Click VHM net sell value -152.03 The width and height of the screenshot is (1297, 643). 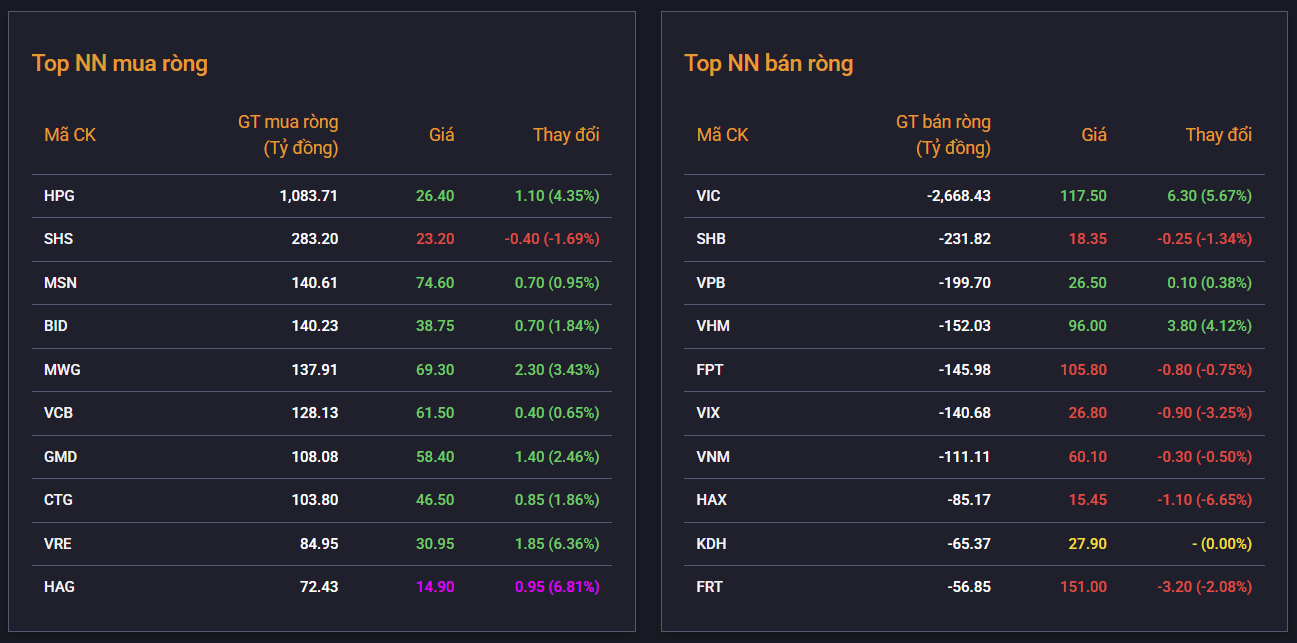(x=965, y=326)
